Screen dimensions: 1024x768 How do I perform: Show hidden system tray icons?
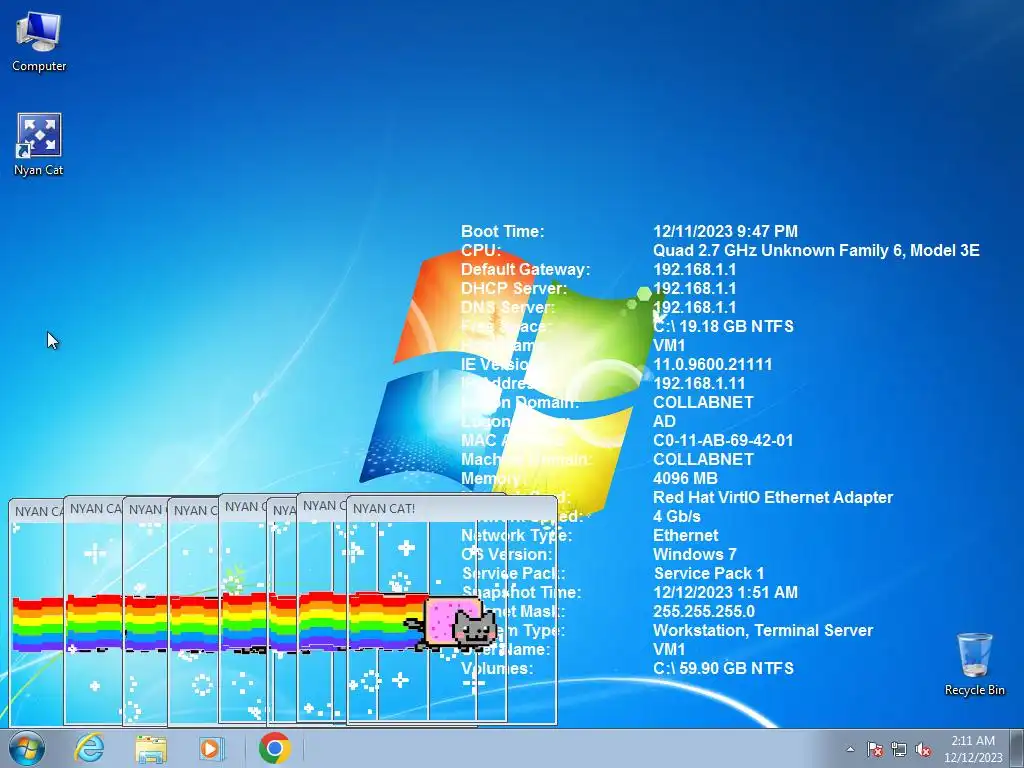click(850, 749)
